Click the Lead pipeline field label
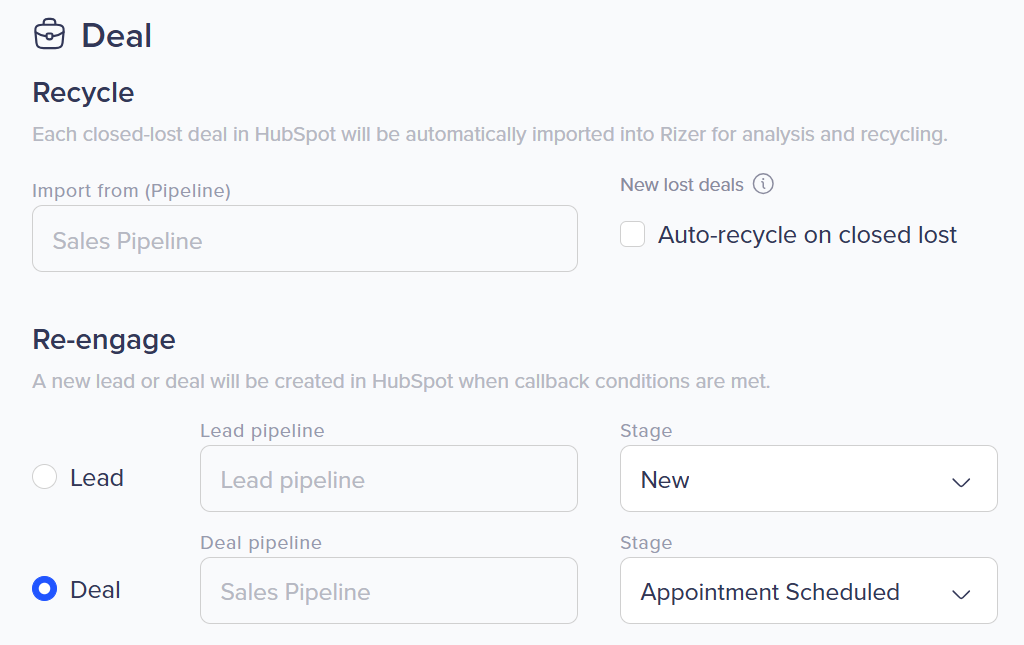Image resolution: width=1024 pixels, height=645 pixels. [x=262, y=431]
